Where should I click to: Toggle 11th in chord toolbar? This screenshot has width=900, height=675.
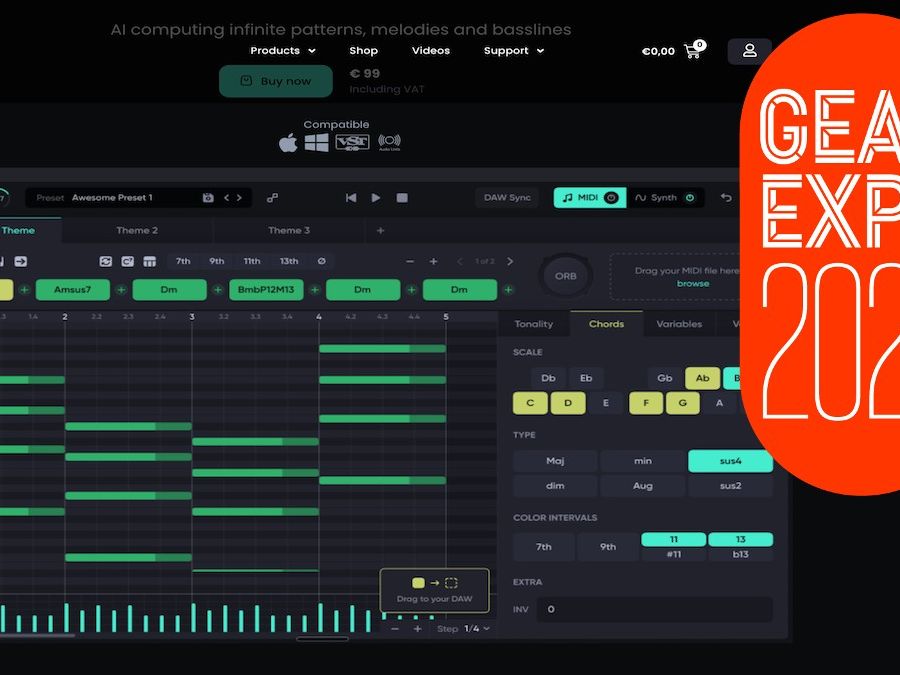click(x=252, y=261)
